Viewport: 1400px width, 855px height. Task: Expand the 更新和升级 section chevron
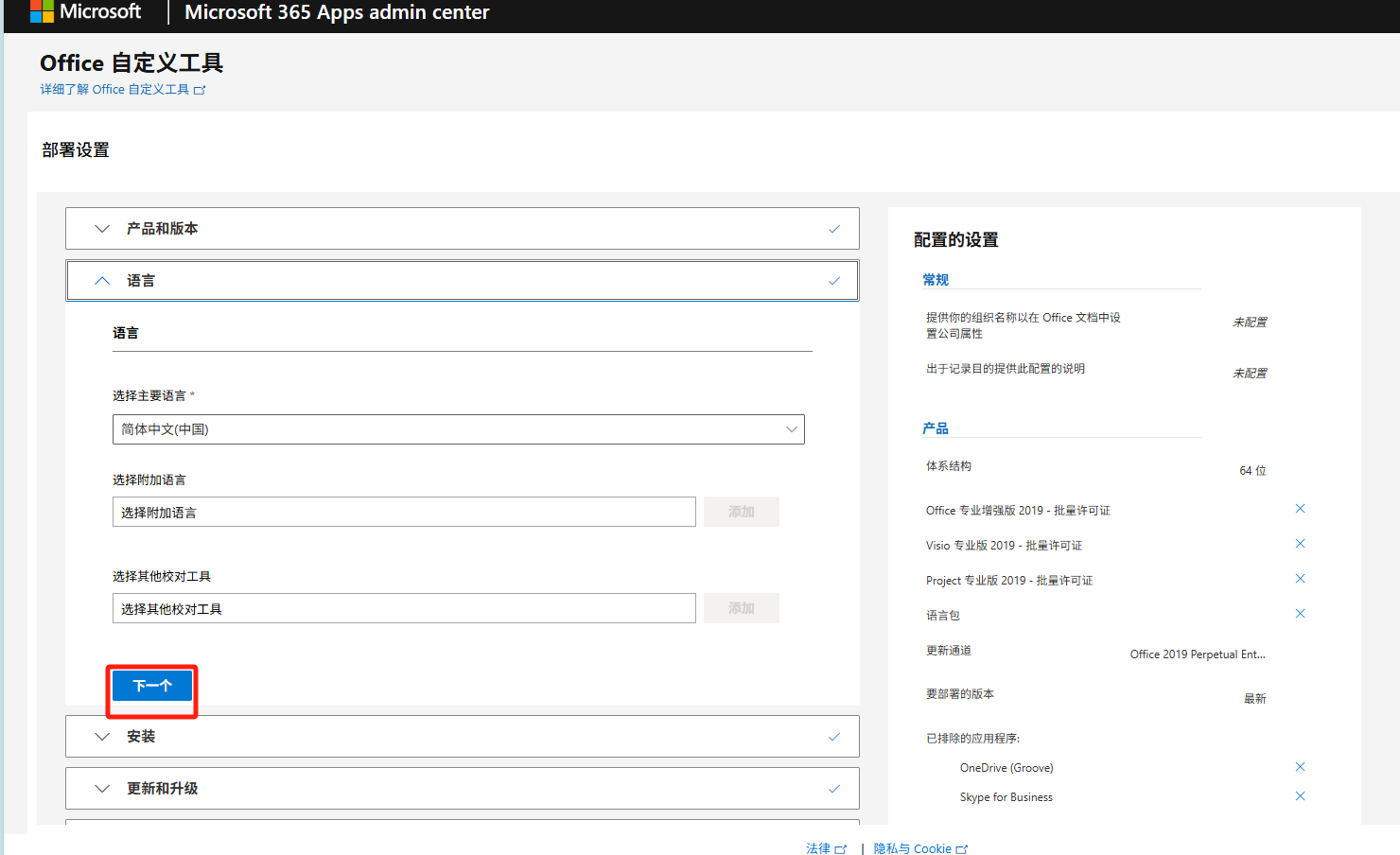click(102, 789)
